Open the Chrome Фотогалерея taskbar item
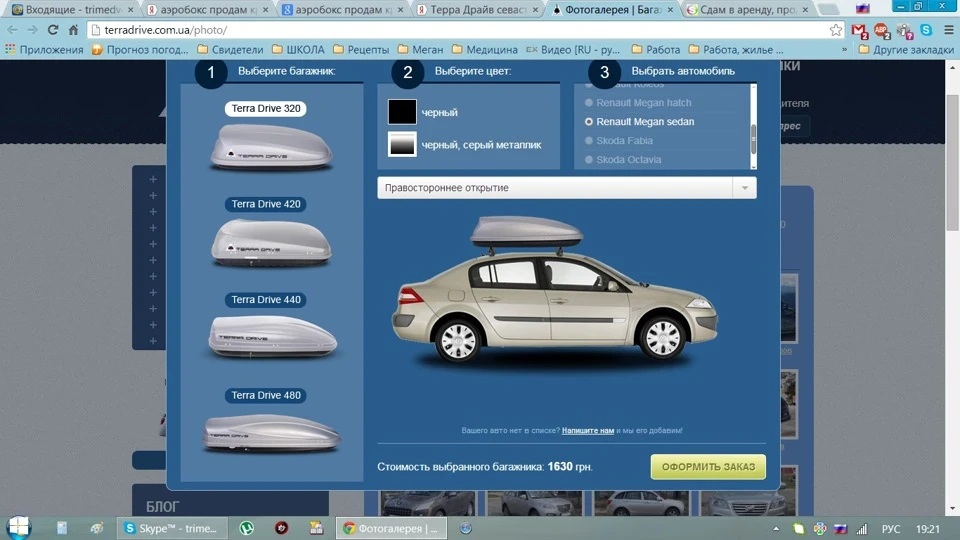Image resolution: width=960 pixels, height=540 pixels. (391, 528)
